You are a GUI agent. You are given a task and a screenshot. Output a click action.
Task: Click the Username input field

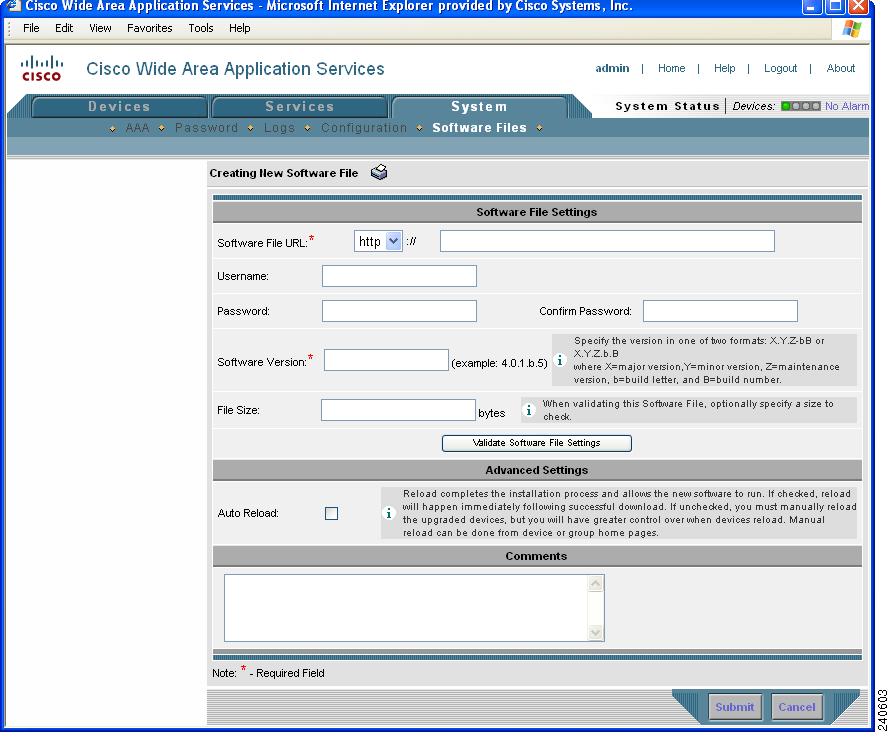coord(399,276)
